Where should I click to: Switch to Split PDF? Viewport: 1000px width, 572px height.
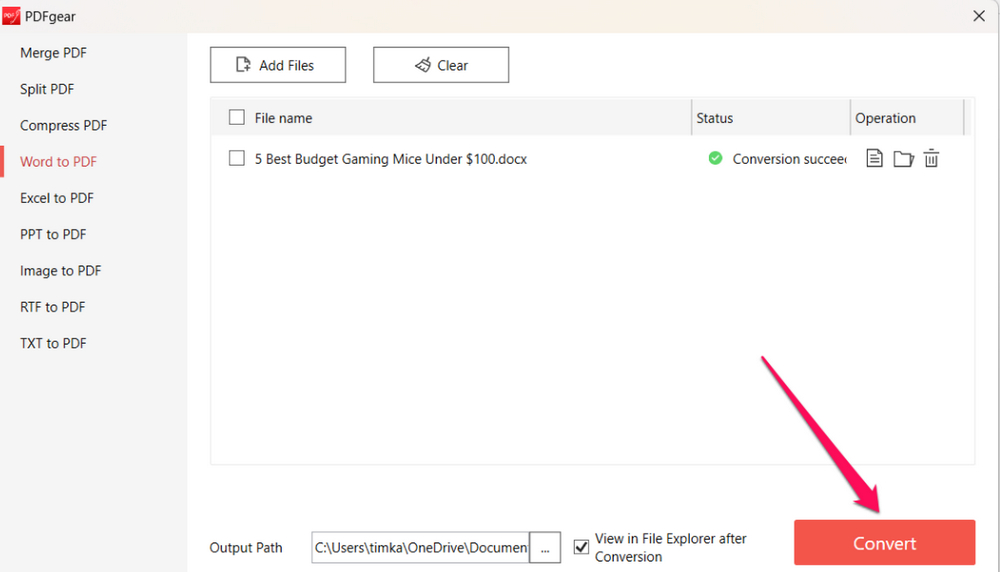(47, 89)
